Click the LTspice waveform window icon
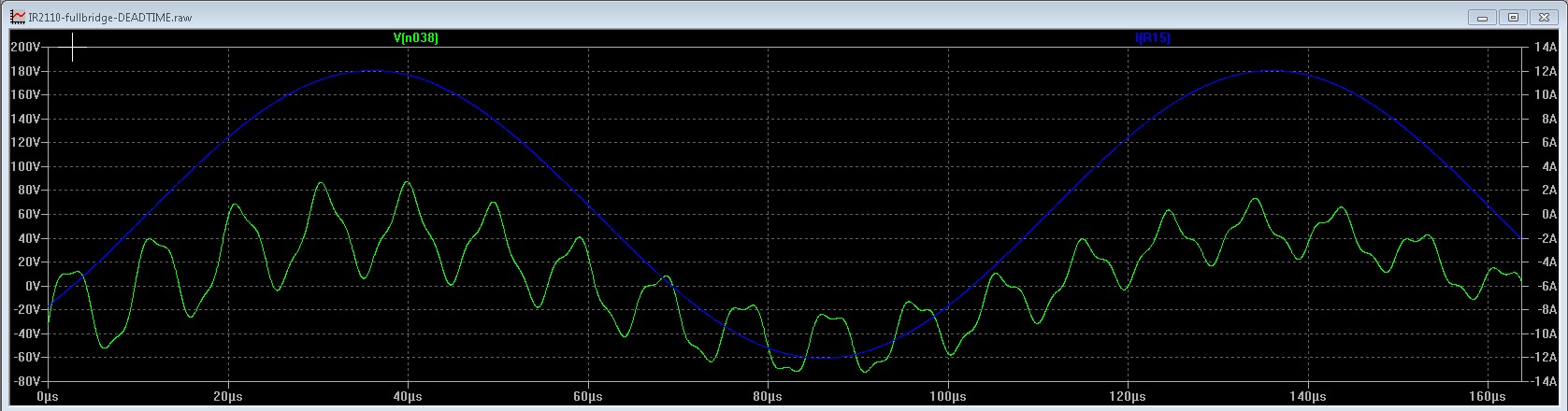 click(x=17, y=17)
